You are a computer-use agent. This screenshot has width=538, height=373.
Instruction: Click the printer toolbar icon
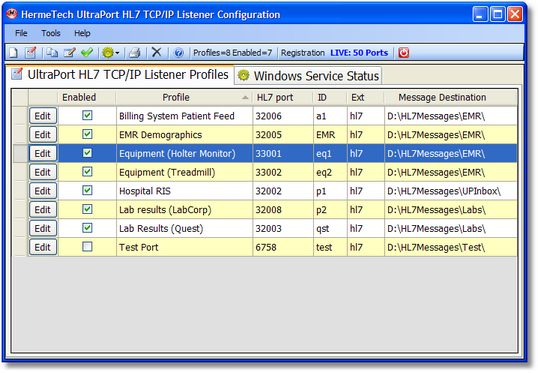134,53
